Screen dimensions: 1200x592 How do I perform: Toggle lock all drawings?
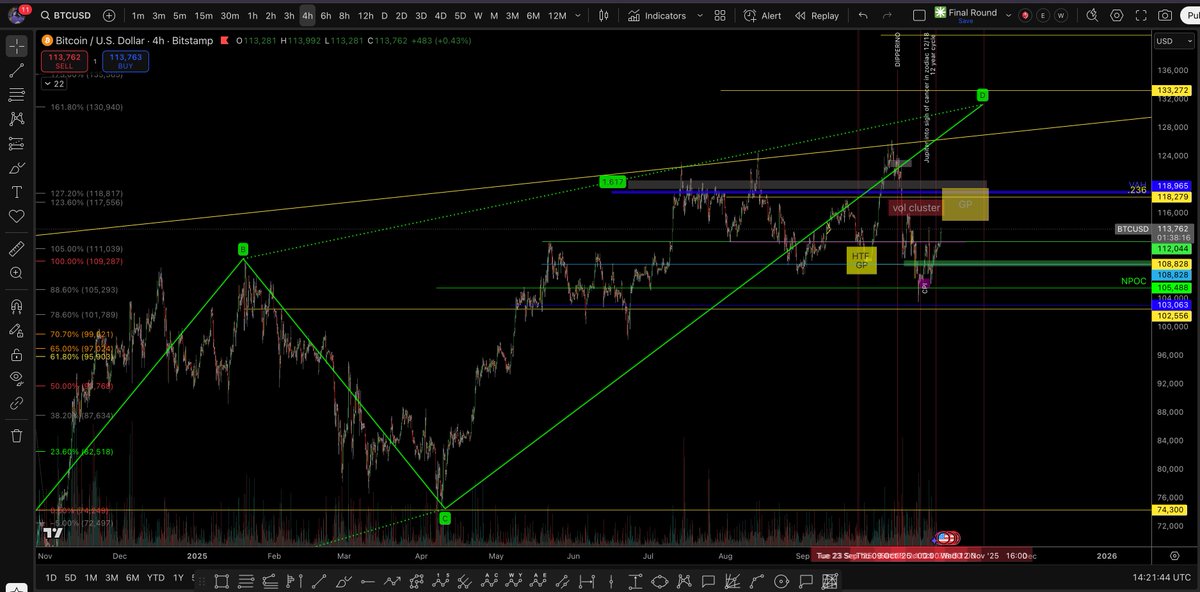(17, 354)
